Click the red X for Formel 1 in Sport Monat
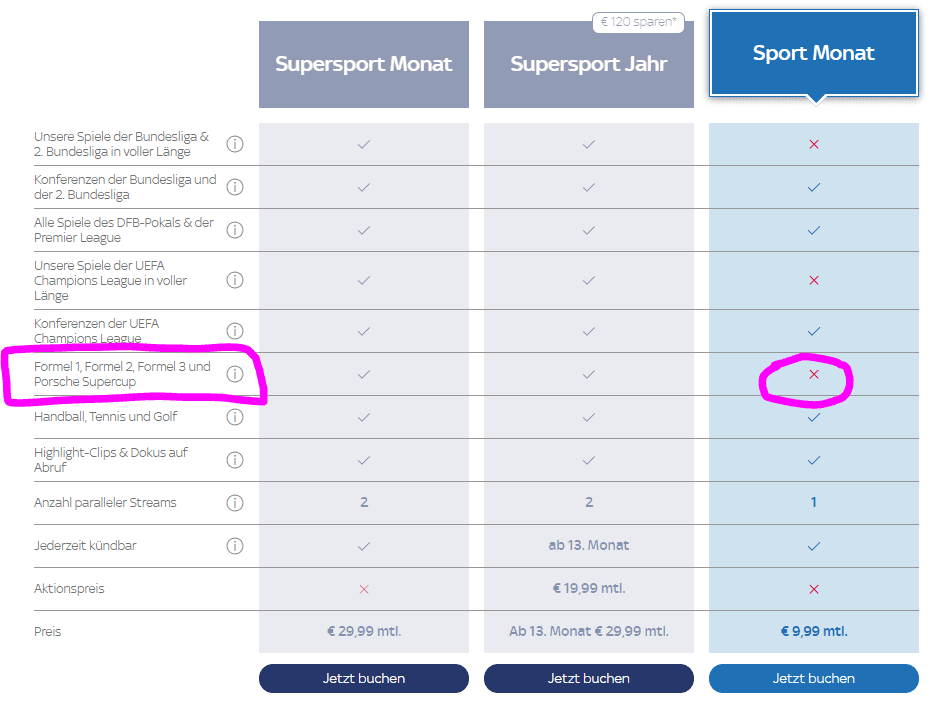The width and height of the screenshot is (937, 708). 814,374
